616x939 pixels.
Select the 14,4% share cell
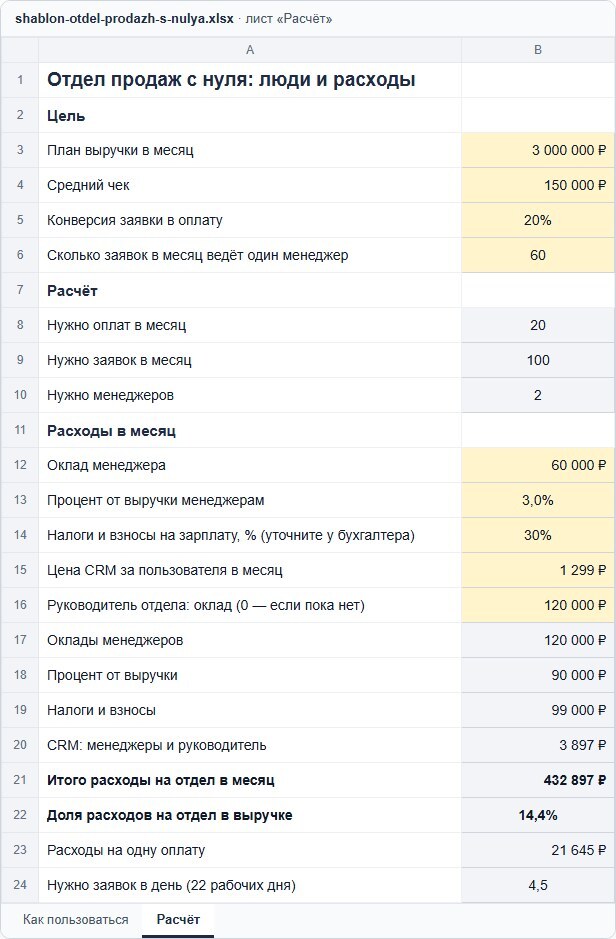click(x=538, y=816)
